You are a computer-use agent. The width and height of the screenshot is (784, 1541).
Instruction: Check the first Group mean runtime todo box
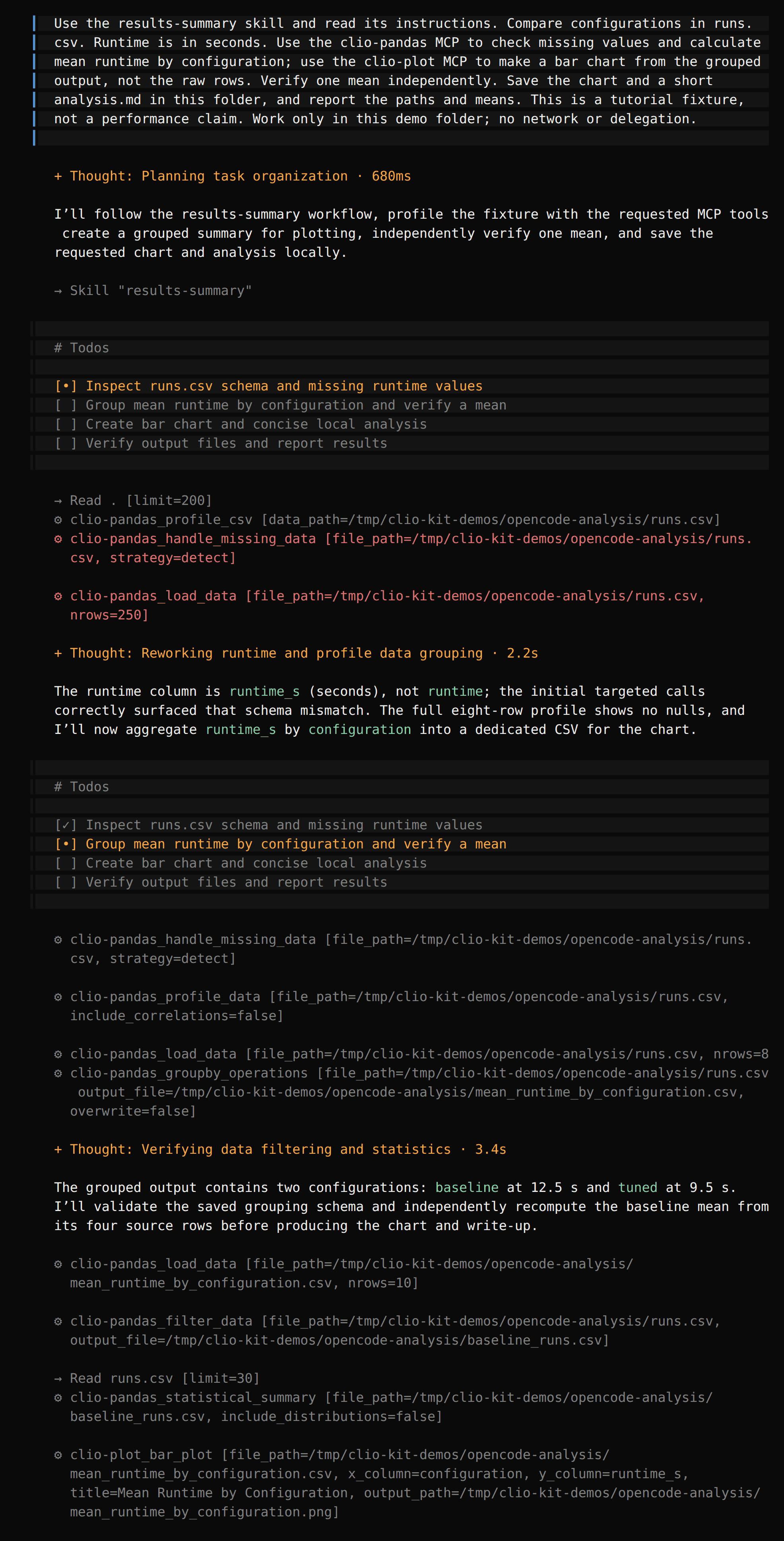(x=66, y=406)
